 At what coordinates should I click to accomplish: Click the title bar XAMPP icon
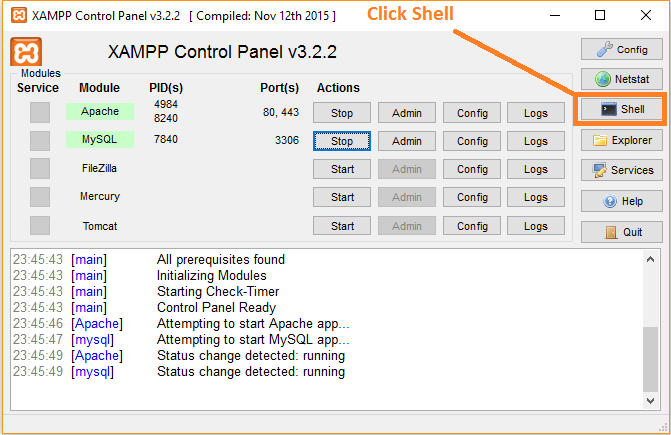coord(17,16)
